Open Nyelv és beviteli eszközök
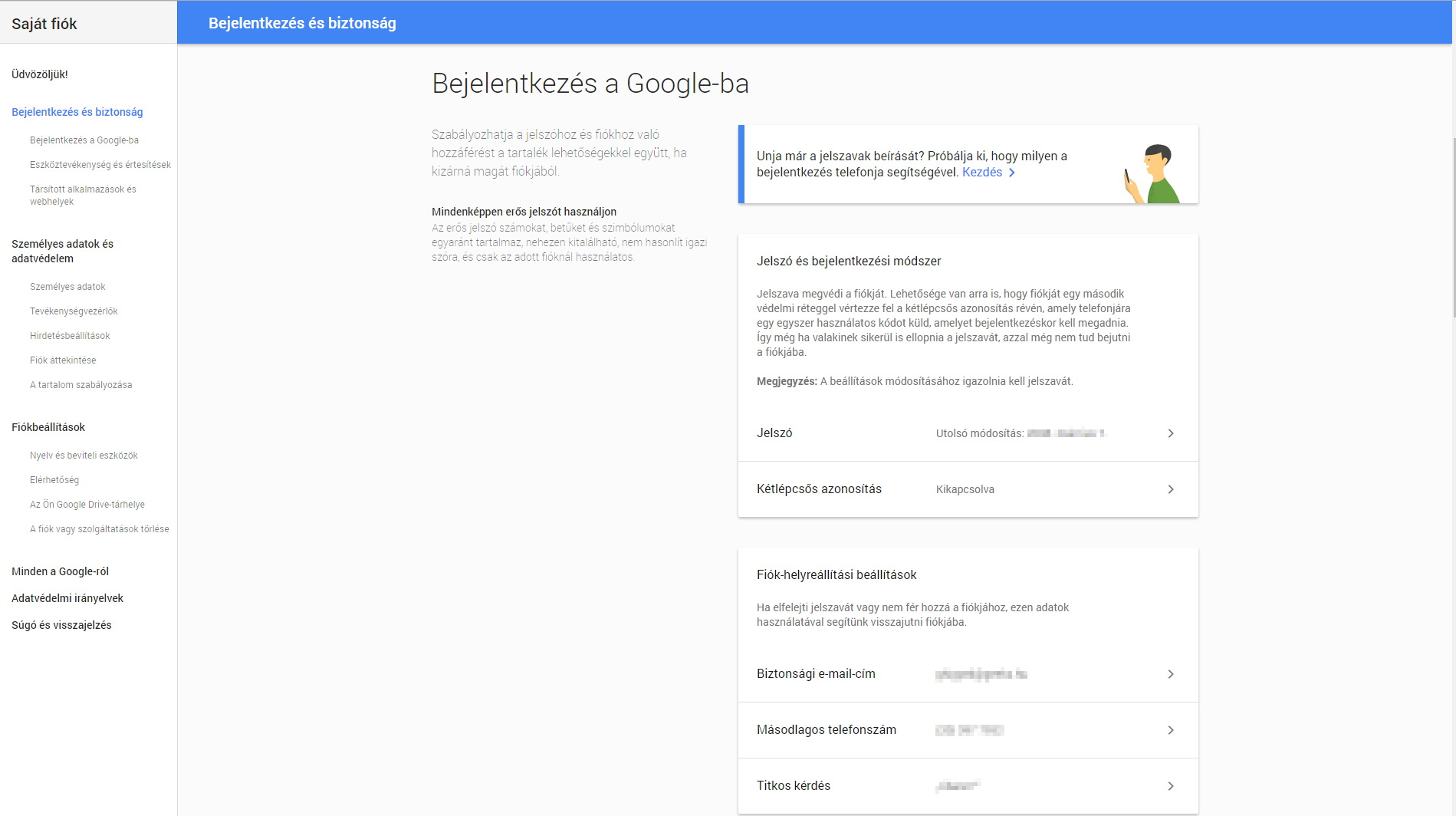This screenshot has height=816, width=1456. click(x=84, y=456)
